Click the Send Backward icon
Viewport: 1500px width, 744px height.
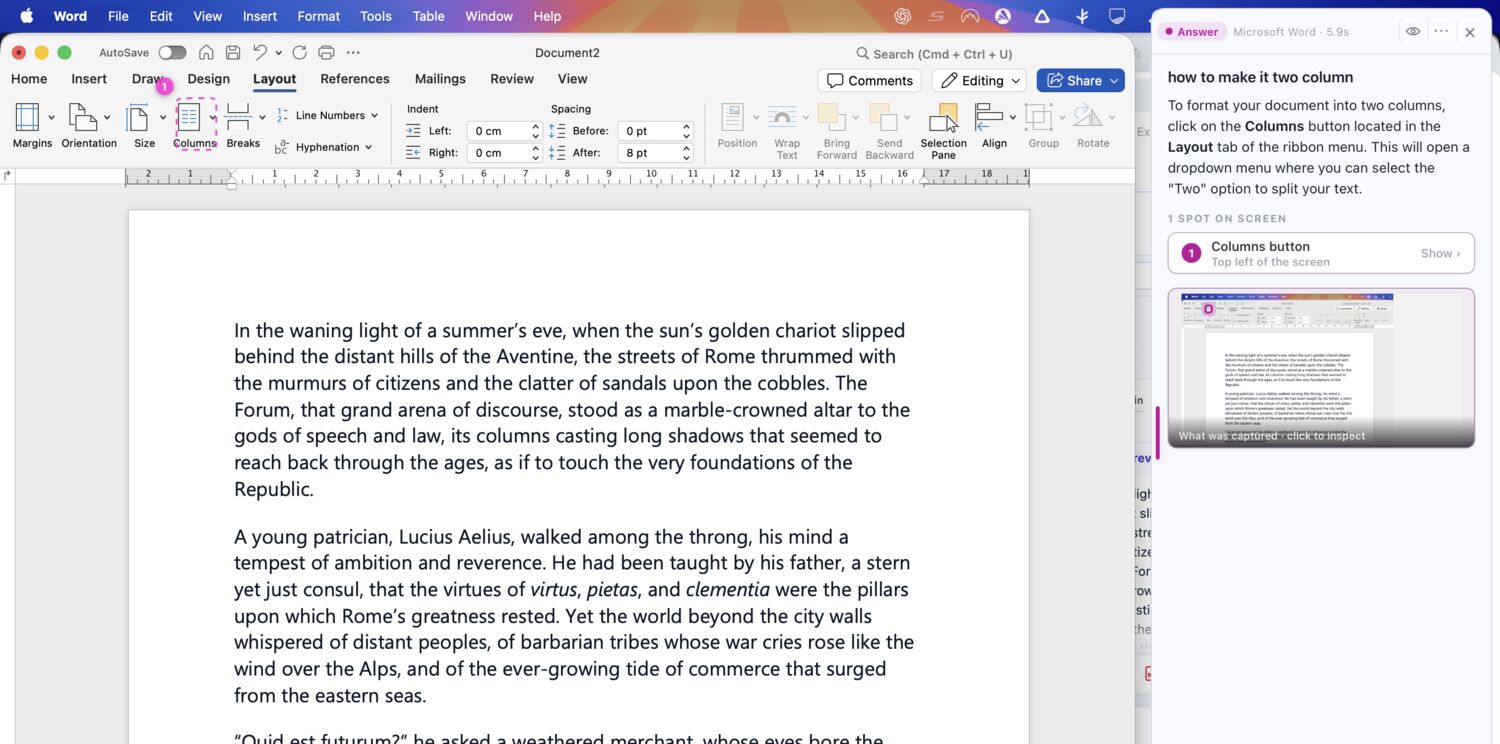click(884, 118)
